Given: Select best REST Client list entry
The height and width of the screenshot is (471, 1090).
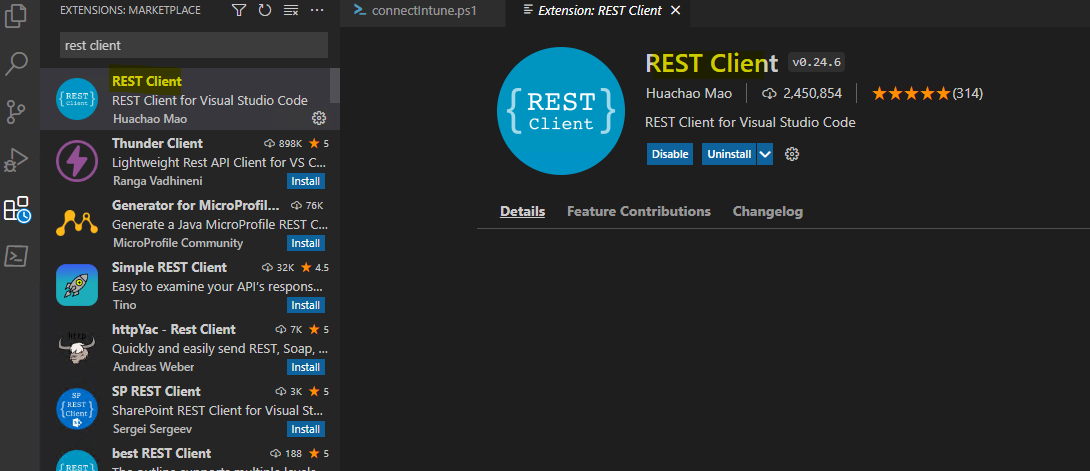Looking at the screenshot, I should click(190, 456).
